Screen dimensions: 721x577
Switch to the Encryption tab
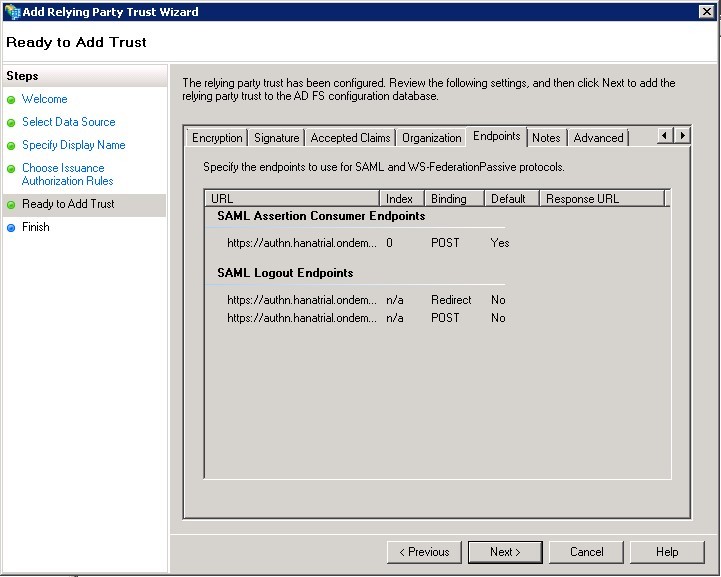click(217, 138)
